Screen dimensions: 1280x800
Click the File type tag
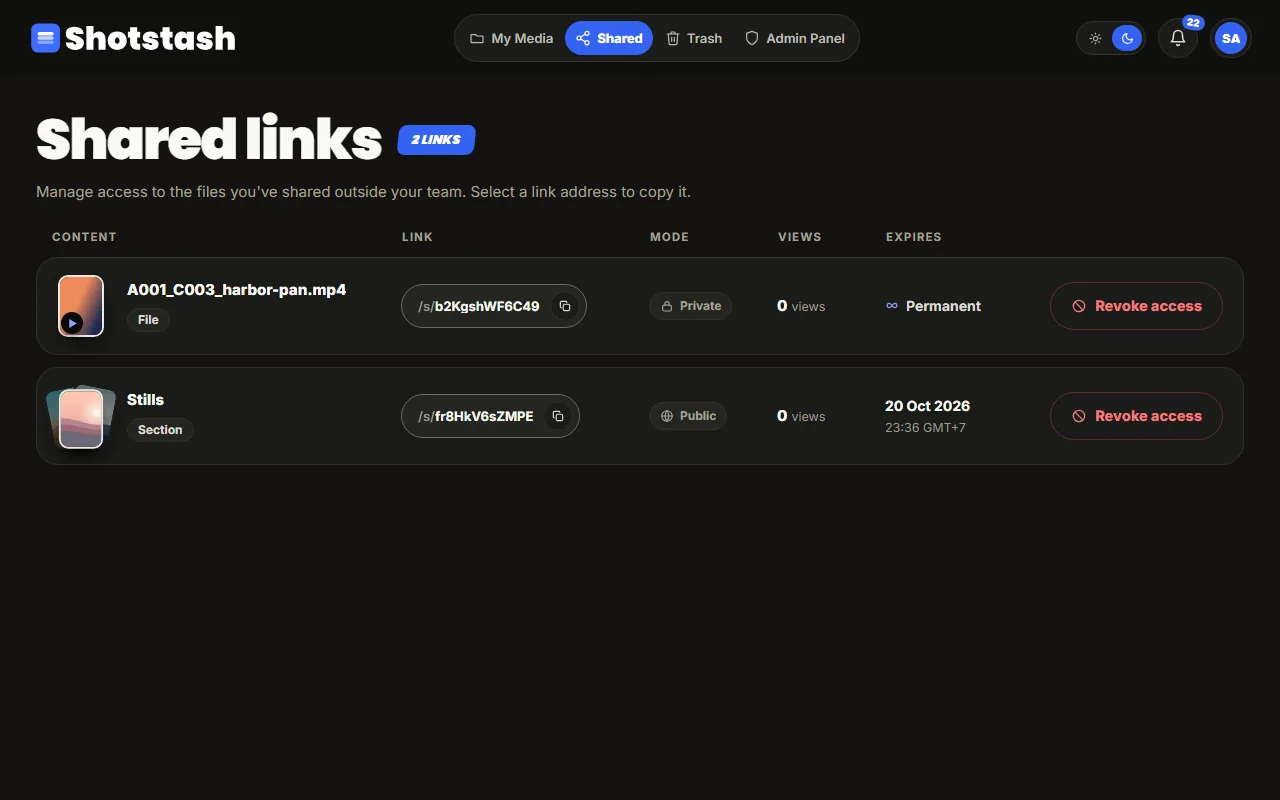[148, 320]
